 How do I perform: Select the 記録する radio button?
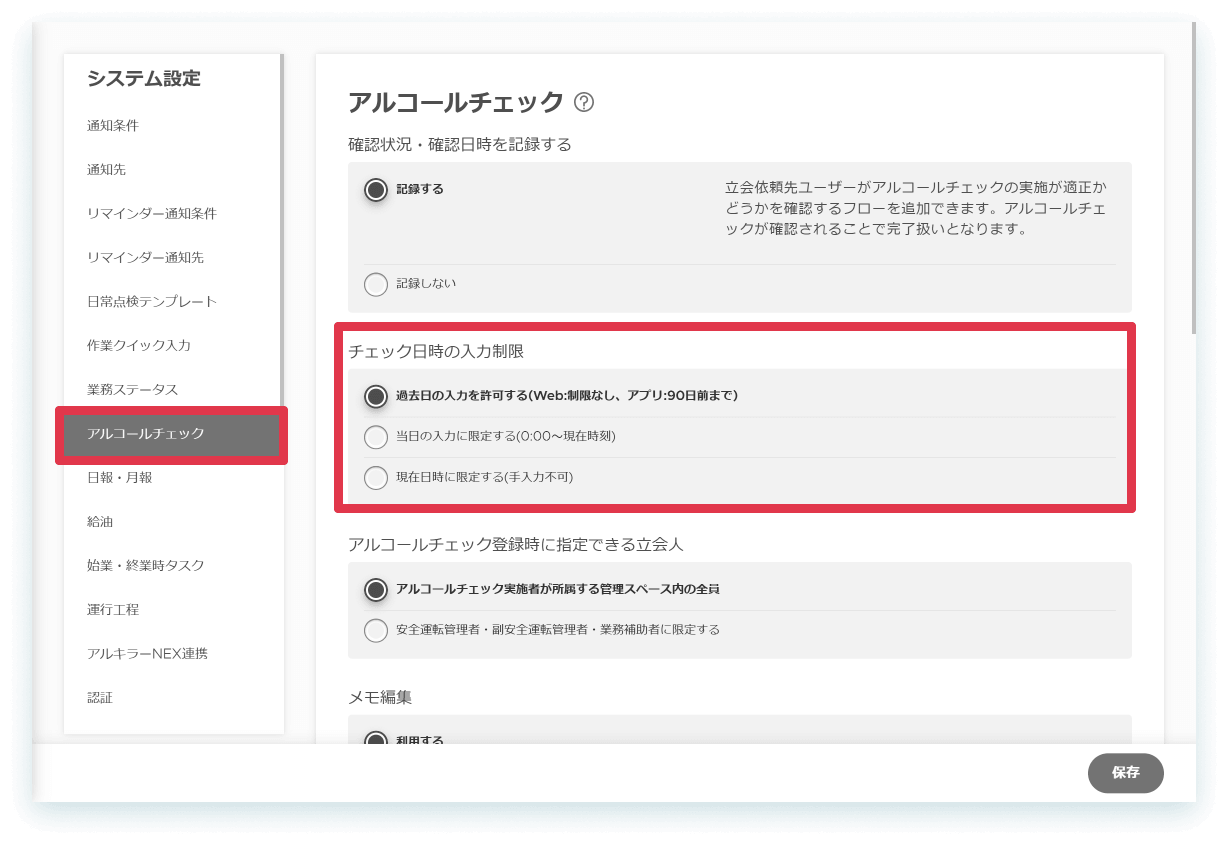click(376, 189)
